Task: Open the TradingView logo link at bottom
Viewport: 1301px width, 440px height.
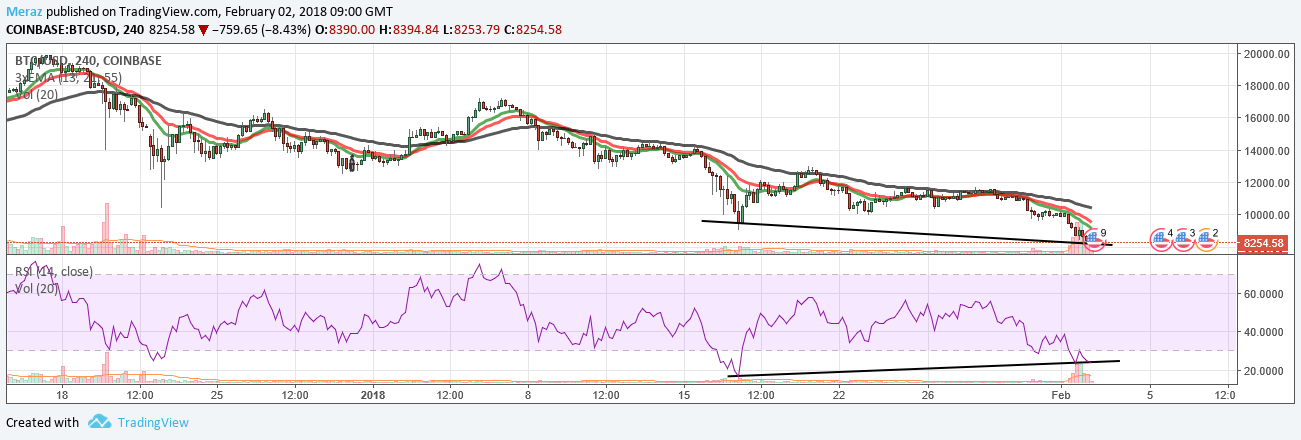Action: click(153, 423)
